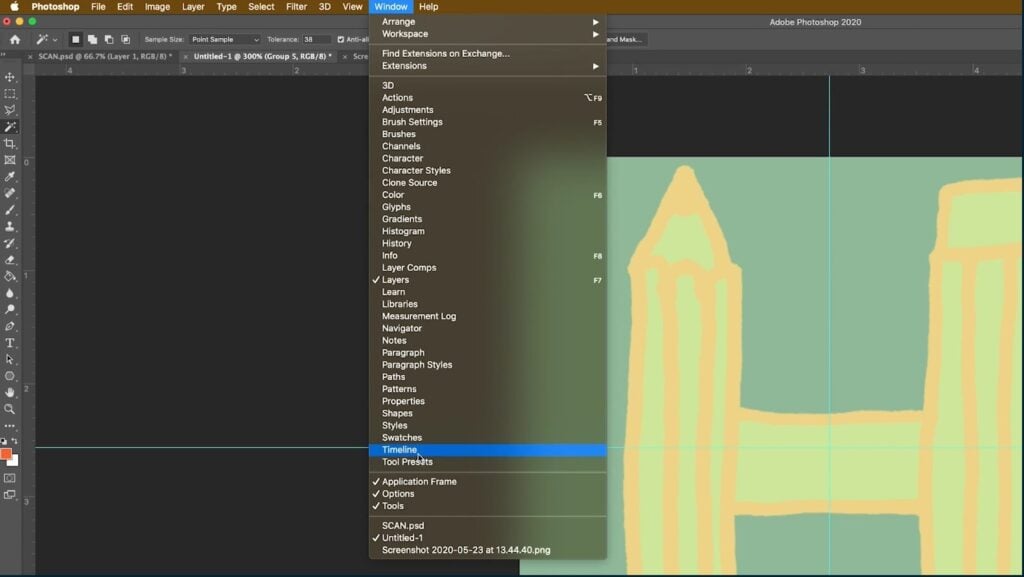Select the Crop tool

pyautogui.click(x=10, y=144)
